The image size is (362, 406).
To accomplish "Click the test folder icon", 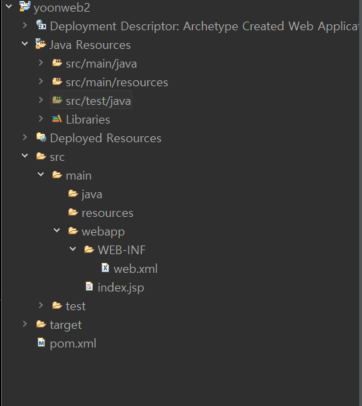I will tap(57, 305).
